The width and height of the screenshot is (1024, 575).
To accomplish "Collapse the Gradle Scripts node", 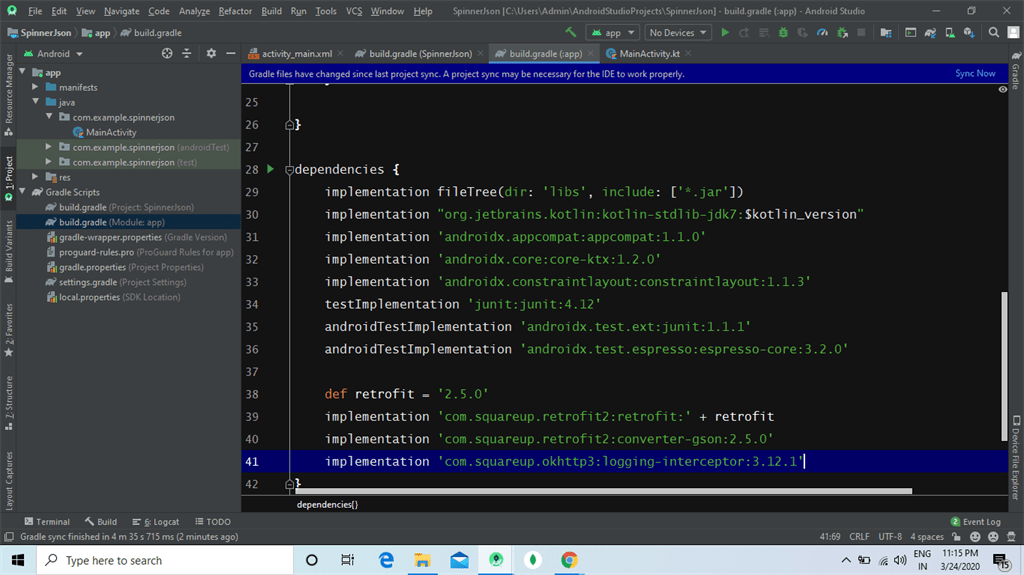I will (x=23, y=191).
